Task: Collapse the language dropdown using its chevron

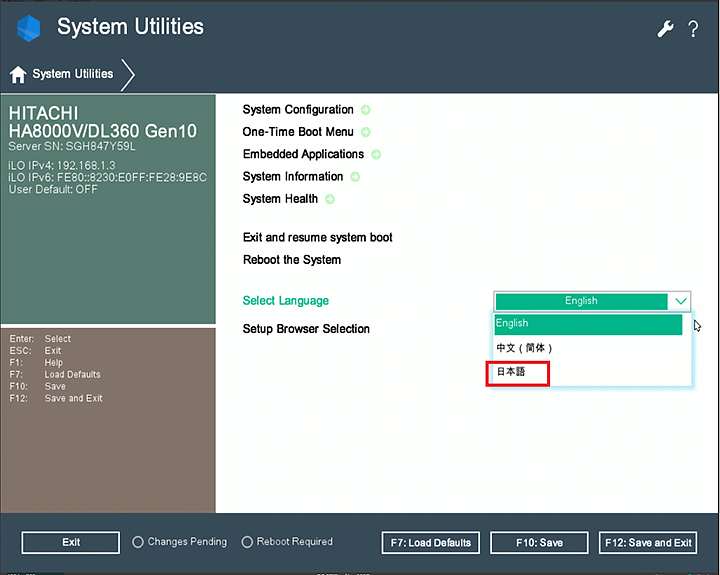Action: pos(681,301)
